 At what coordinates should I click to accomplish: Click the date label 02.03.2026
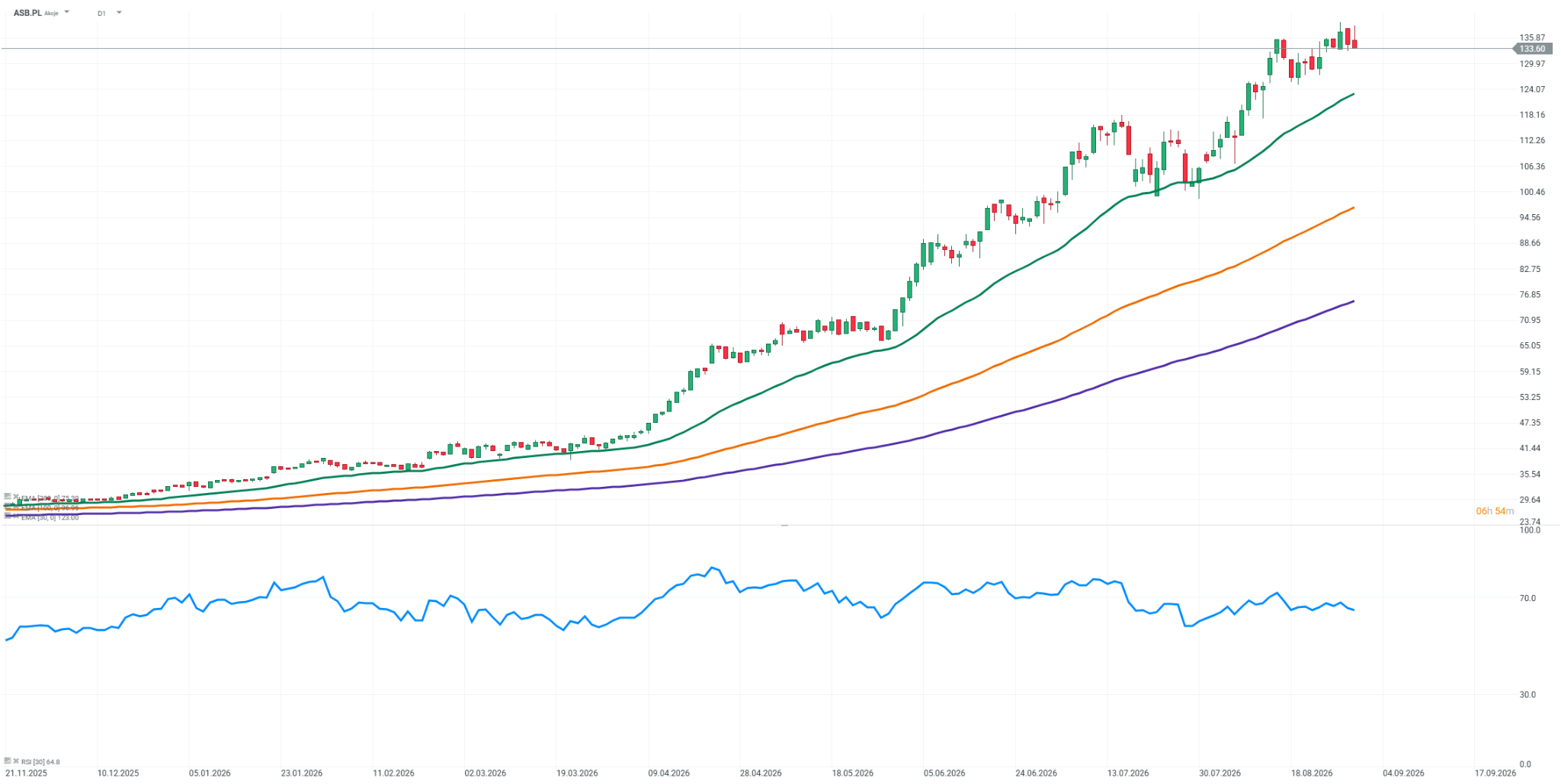(x=486, y=773)
